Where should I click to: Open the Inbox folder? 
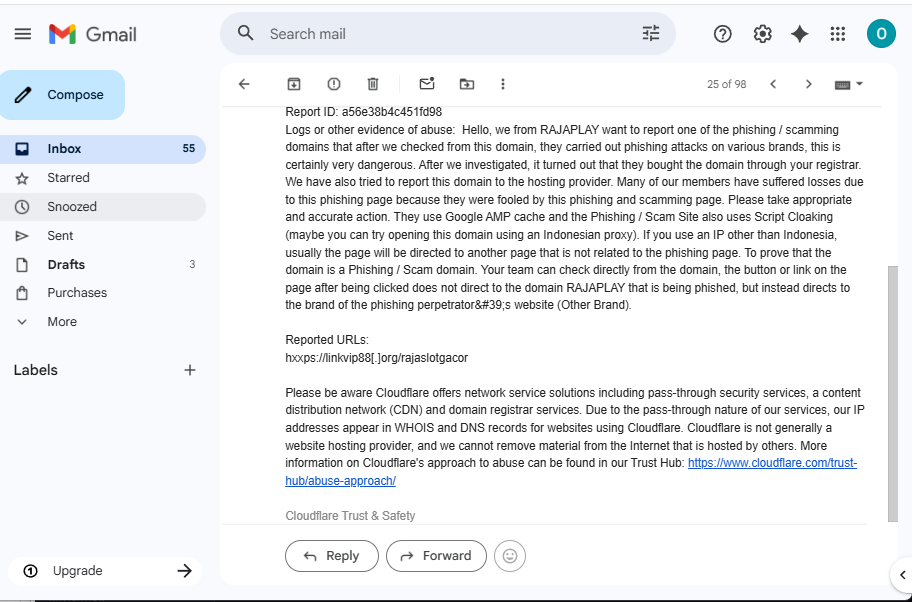[x=103, y=148]
